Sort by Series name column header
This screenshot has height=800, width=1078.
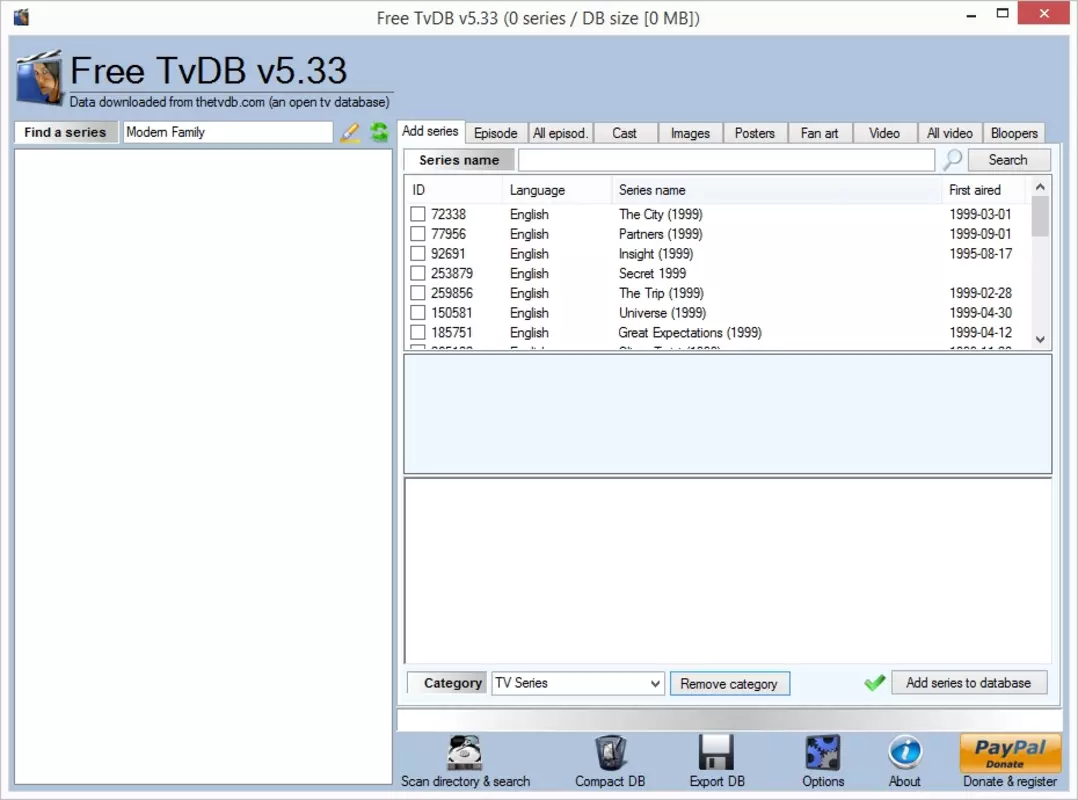point(776,190)
